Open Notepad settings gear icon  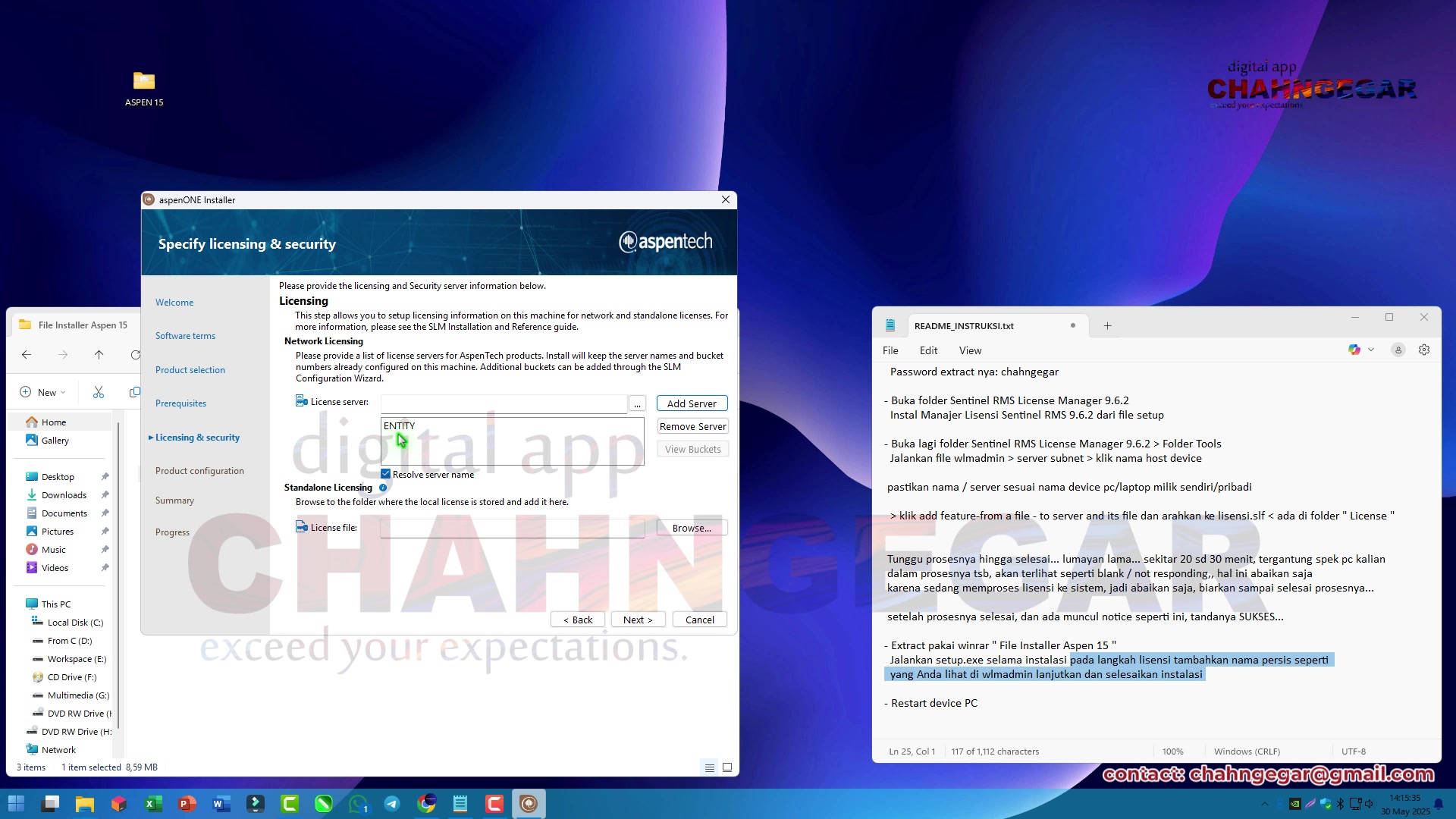[1424, 350]
